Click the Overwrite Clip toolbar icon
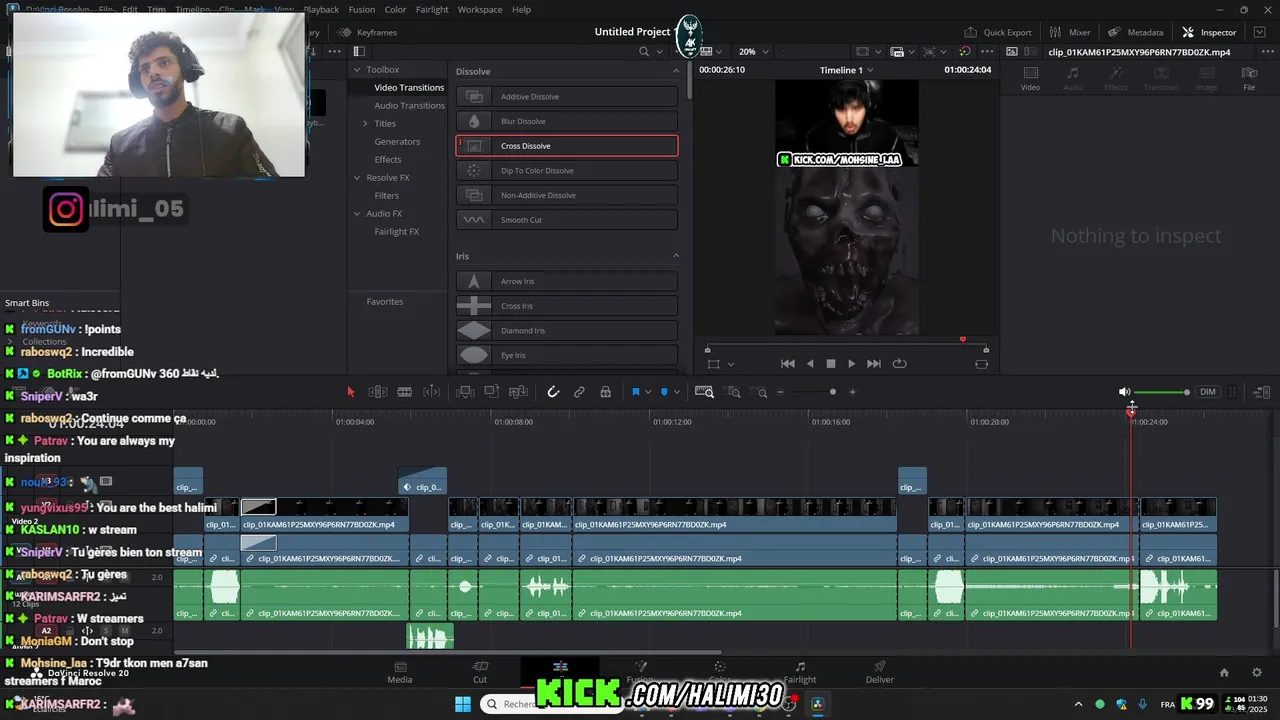Image resolution: width=1280 pixels, height=720 pixels. pyautogui.click(x=493, y=392)
